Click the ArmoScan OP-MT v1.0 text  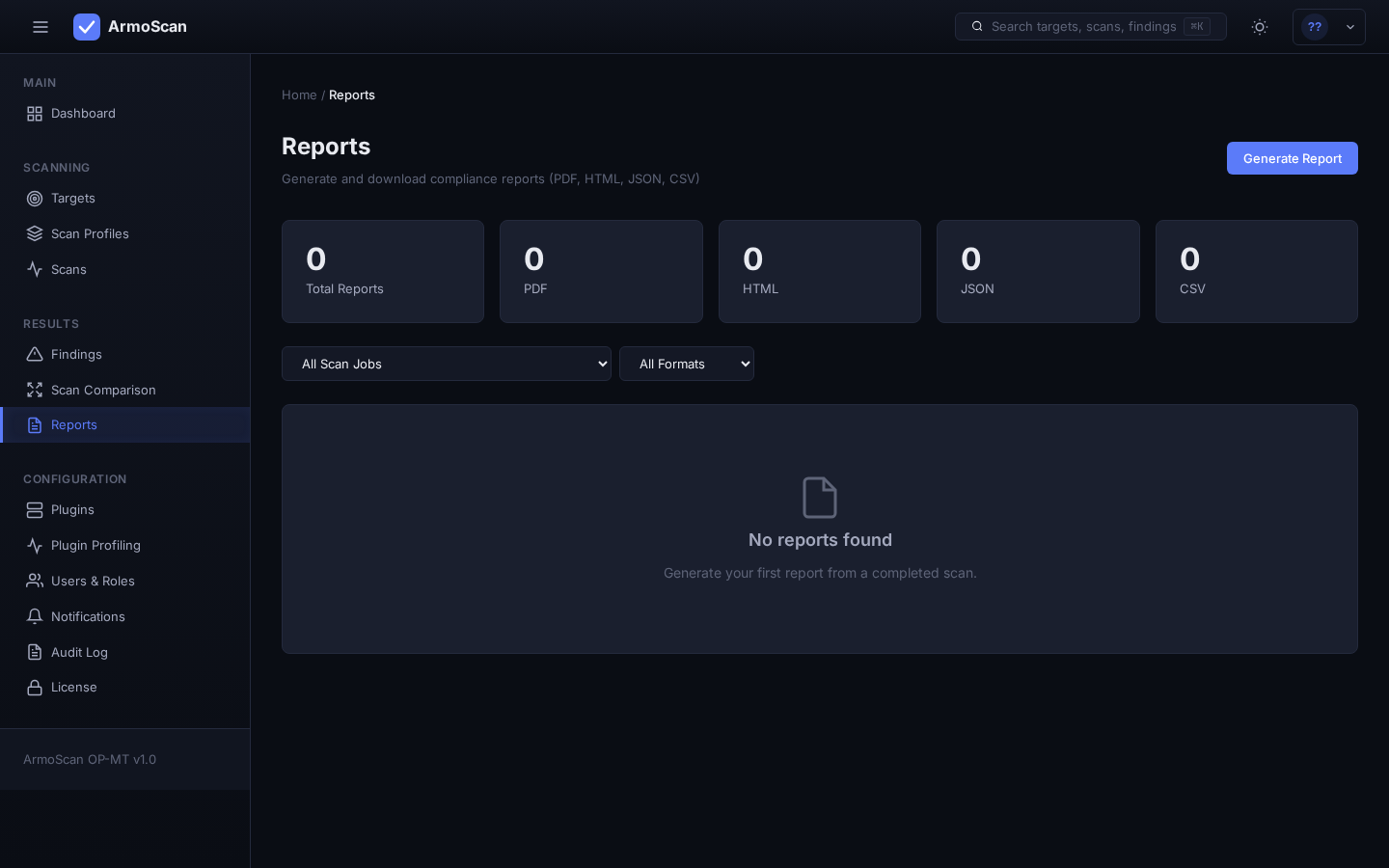click(90, 759)
